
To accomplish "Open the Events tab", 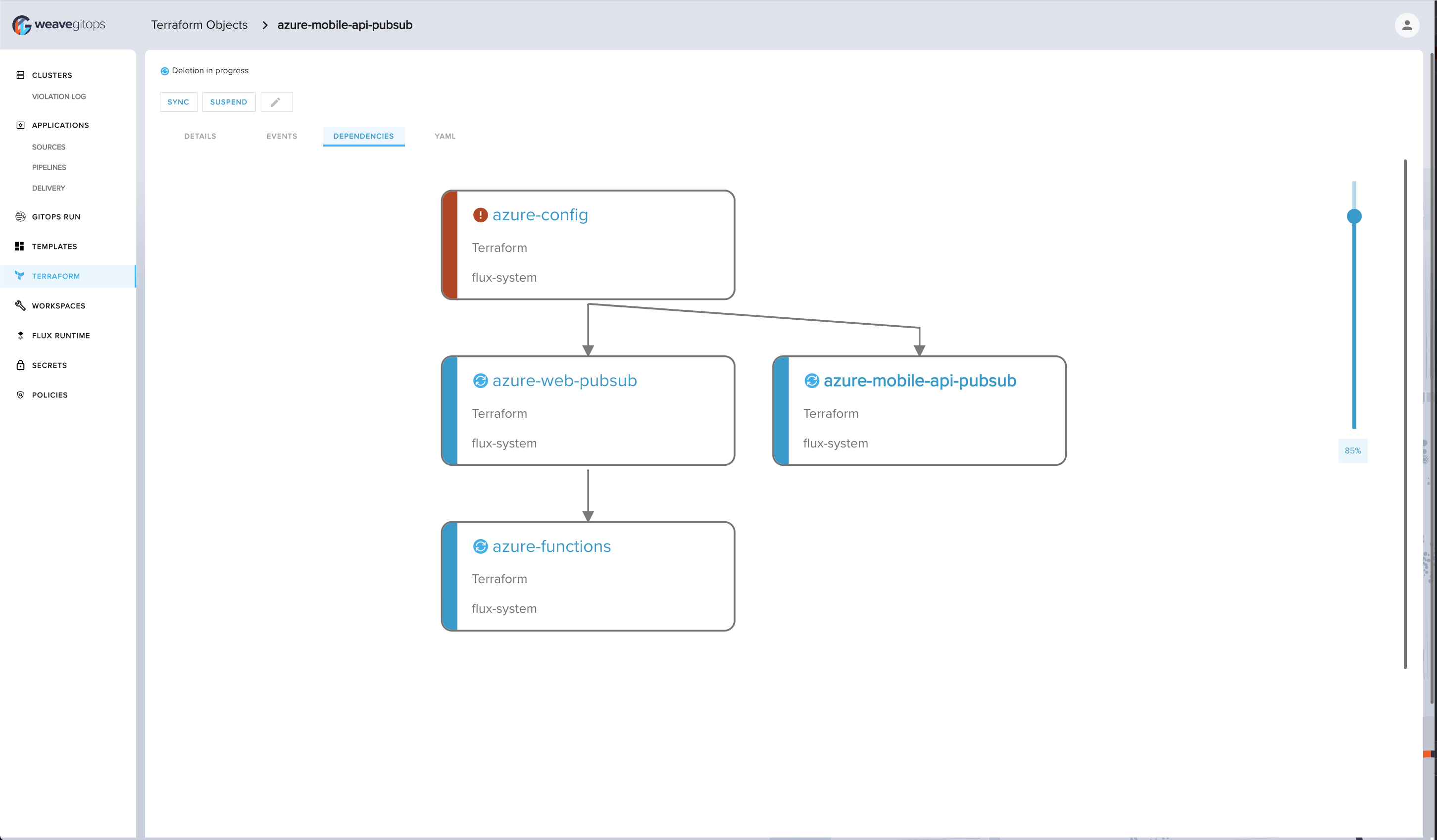I will [x=282, y=136].
